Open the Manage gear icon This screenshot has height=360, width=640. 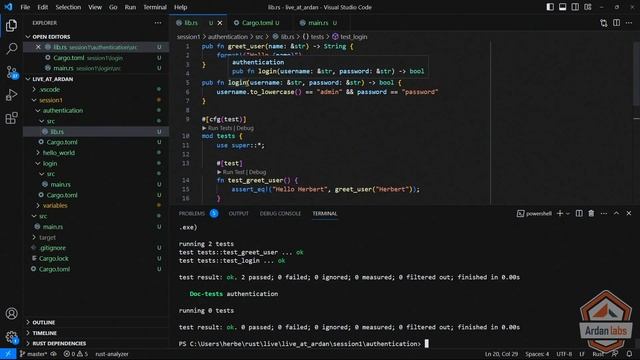tap(11, 337)
